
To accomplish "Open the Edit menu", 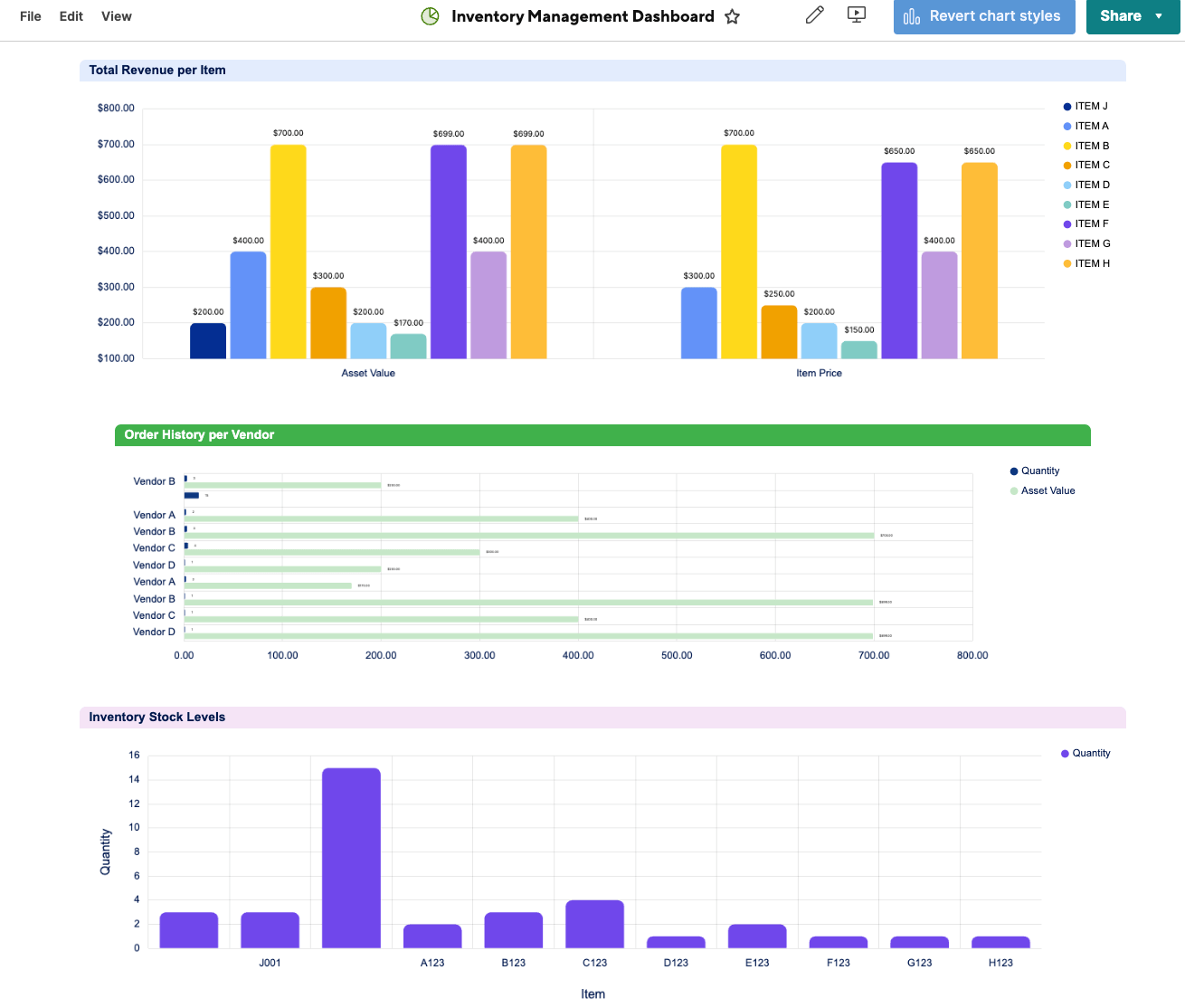I will [71, 15].
